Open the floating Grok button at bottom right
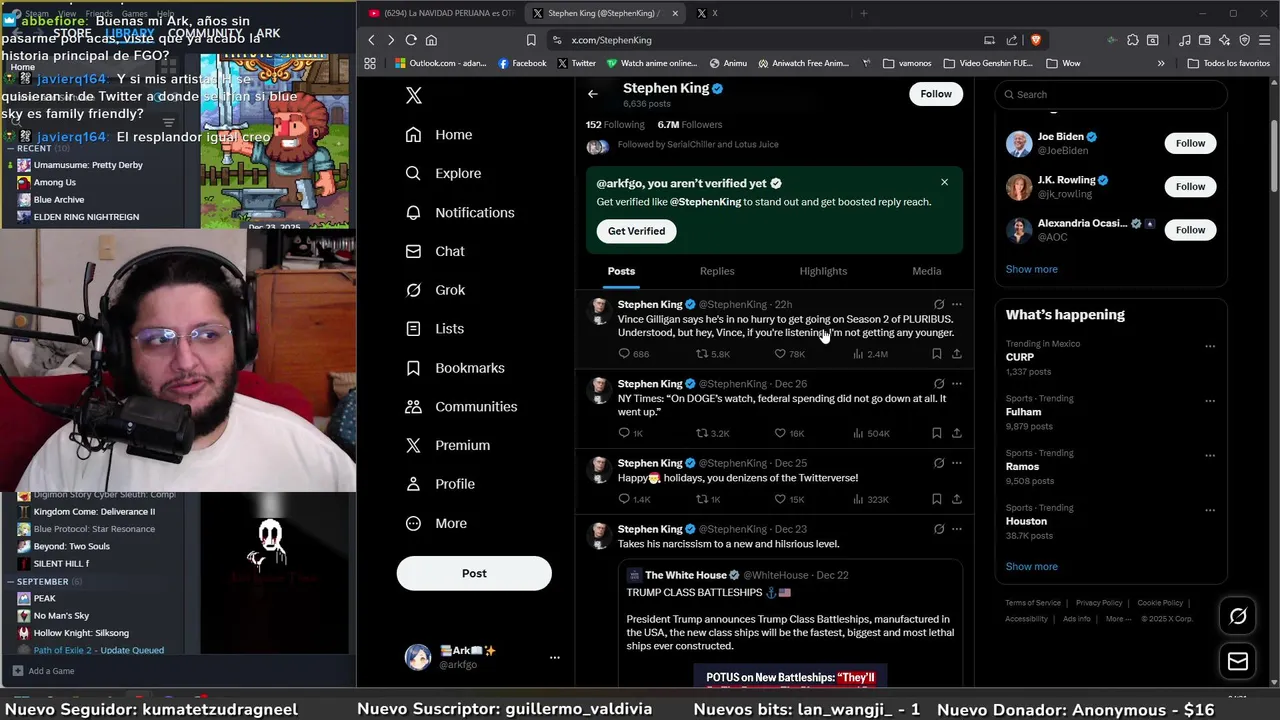The image size is (1280, 720). tap(1238, 617)
